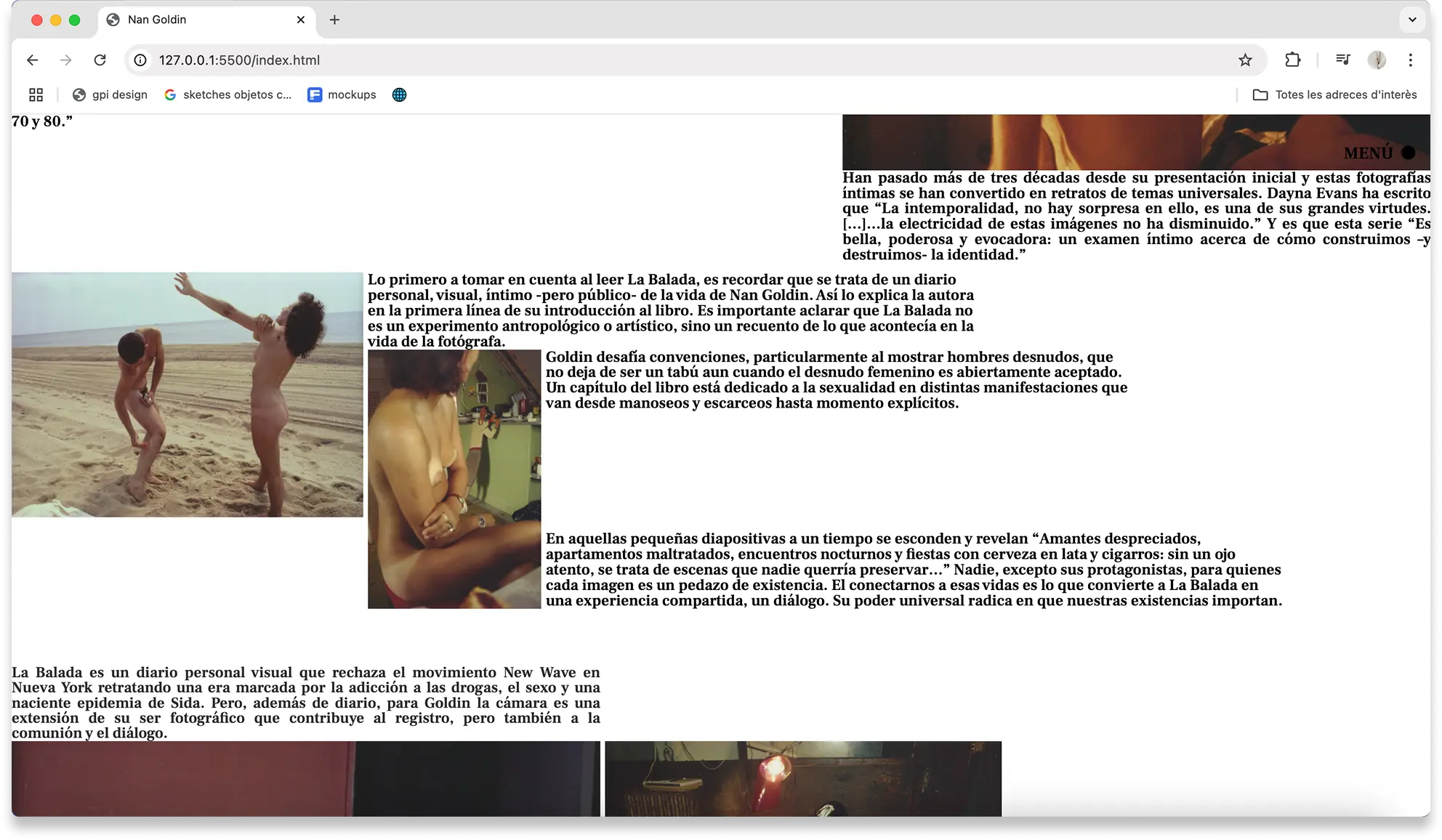The image size is (1442, 840).
Task: Click the photo with red lamp
Action: [x=803, y=778]
